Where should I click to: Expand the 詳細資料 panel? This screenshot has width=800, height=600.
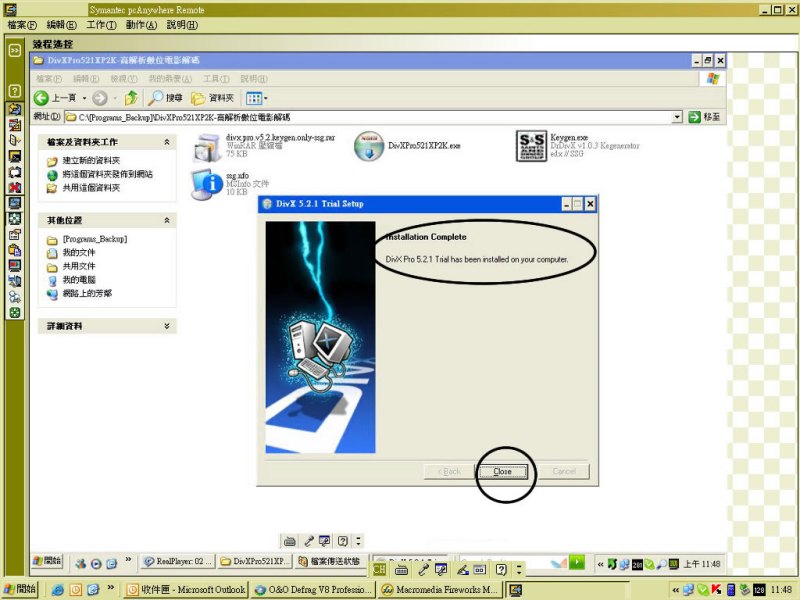click(166, 326)
